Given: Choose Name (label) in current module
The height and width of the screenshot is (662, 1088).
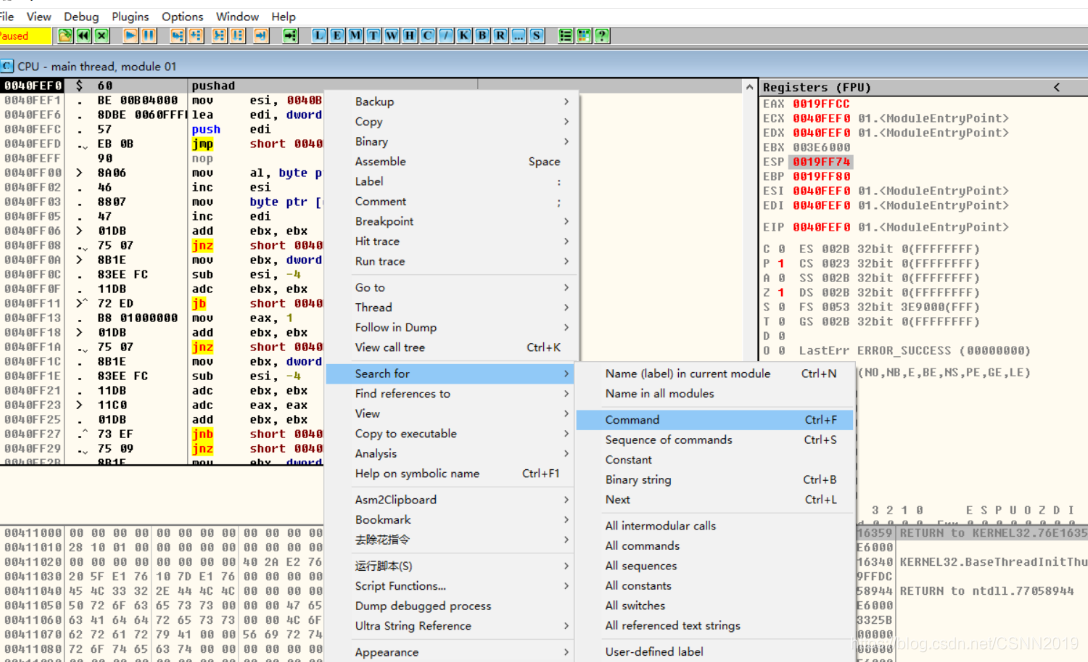Looking at the screenshot, I should pos(715,373).
